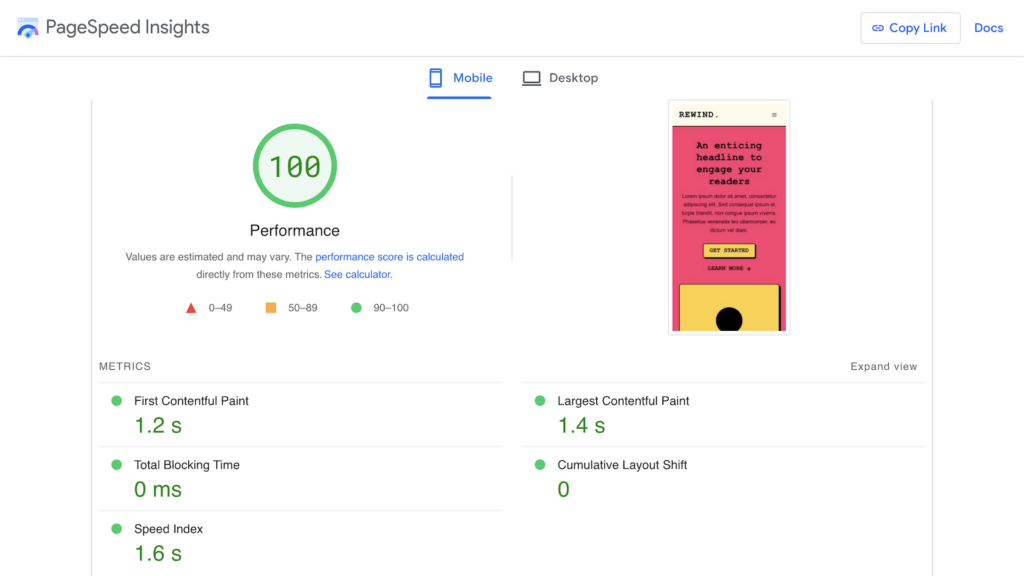Viewport: 1024px width, 576px height.
Task: Click the PageSpeed Insights title text
Action: 127,27
